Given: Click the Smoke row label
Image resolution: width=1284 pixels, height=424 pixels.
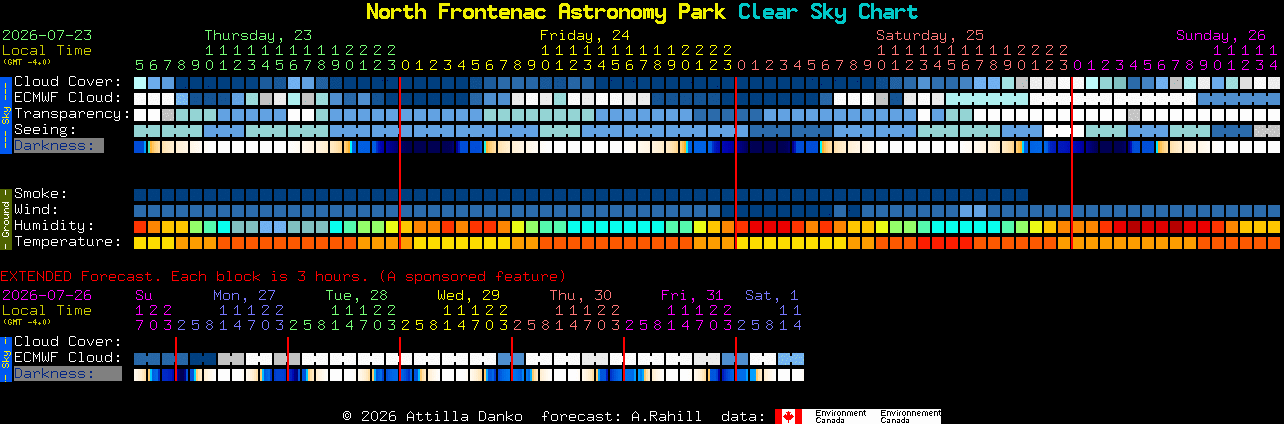Looking at the screenshot, I should 41,193.
